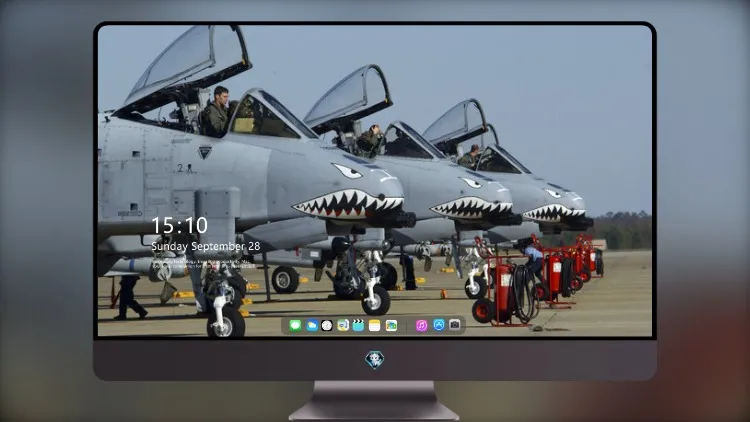Image resolution: width=750 pixels, height=422 pixels.
Task: Open the blue App Store icon
Action: (439, 325)
